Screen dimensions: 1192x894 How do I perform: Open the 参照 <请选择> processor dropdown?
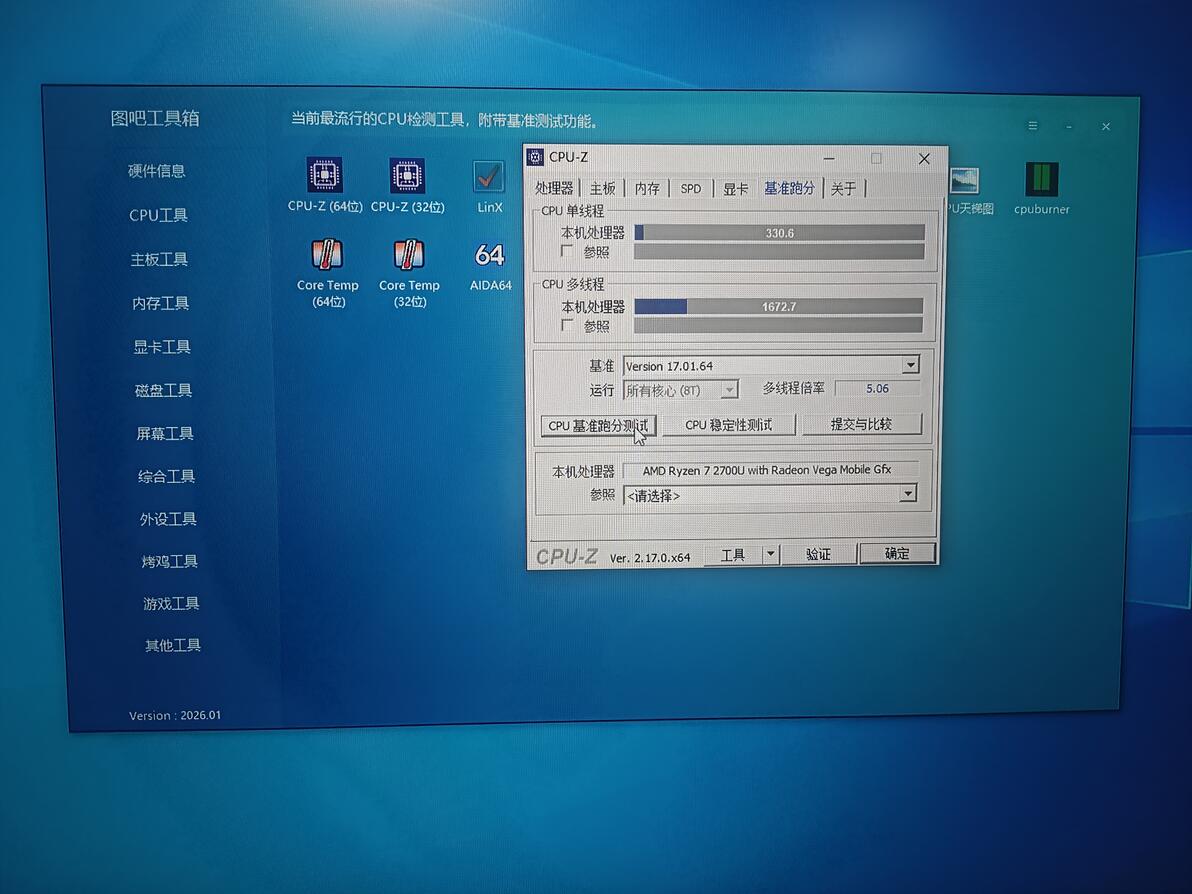click(x=770, y=495)
